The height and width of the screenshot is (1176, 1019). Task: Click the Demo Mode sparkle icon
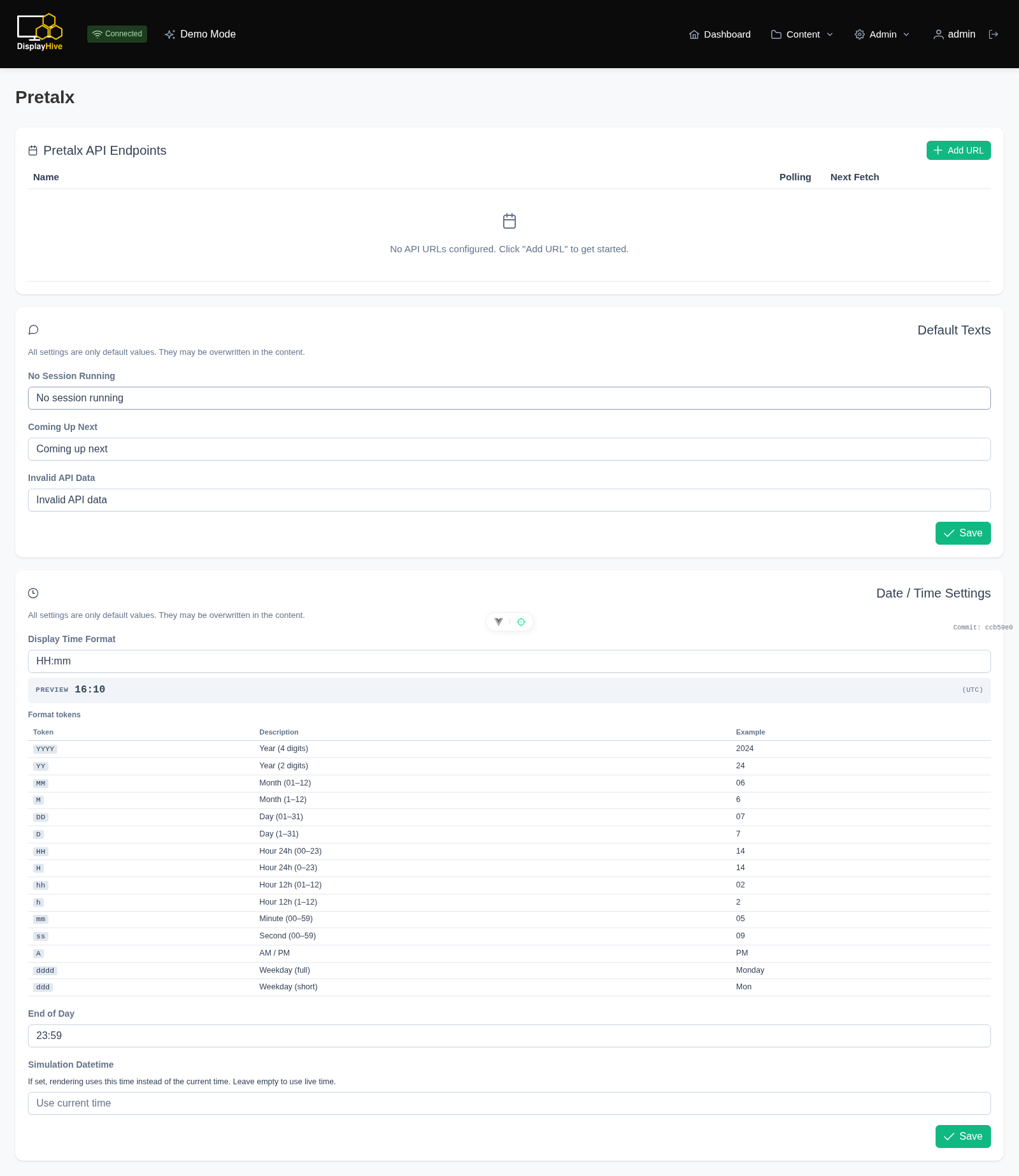tap(170, 34)
